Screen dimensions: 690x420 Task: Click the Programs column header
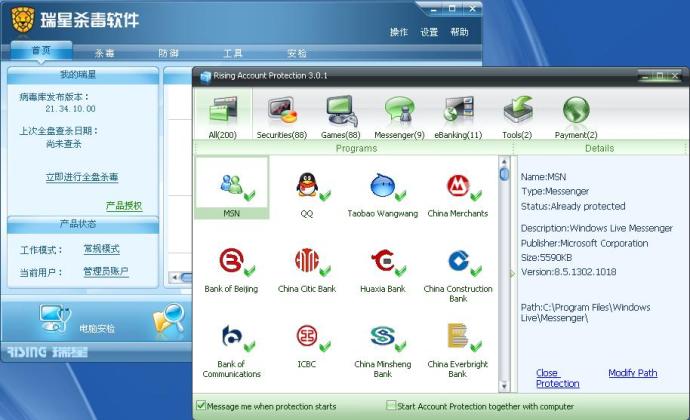pyautogui.click(x=356, y=148)
